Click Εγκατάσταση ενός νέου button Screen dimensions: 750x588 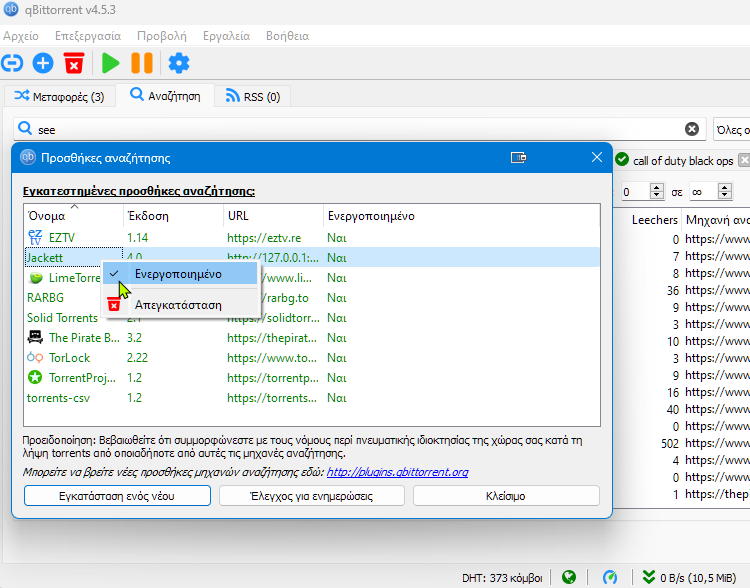(x=117, y=496)
